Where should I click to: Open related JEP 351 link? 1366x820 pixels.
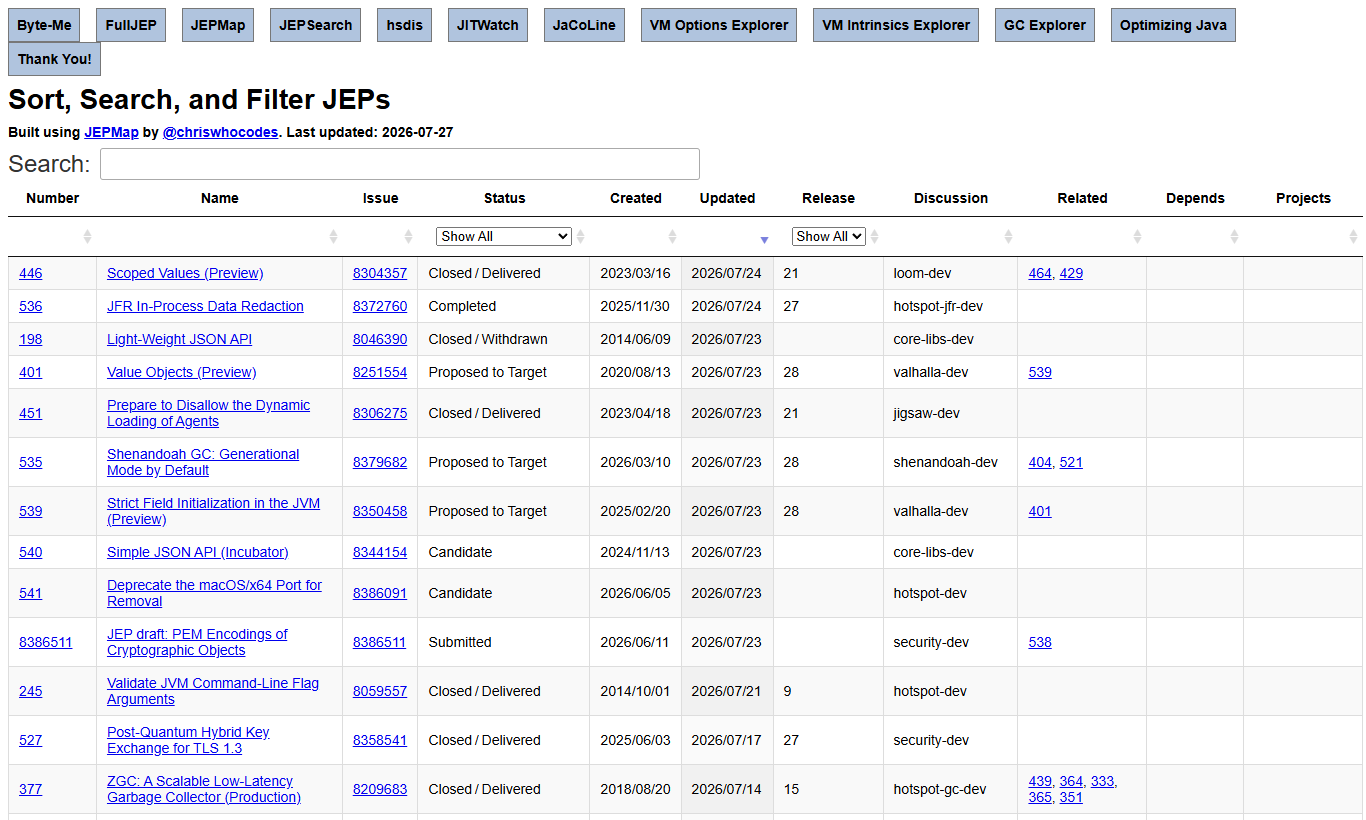[x=1071, y=797]
